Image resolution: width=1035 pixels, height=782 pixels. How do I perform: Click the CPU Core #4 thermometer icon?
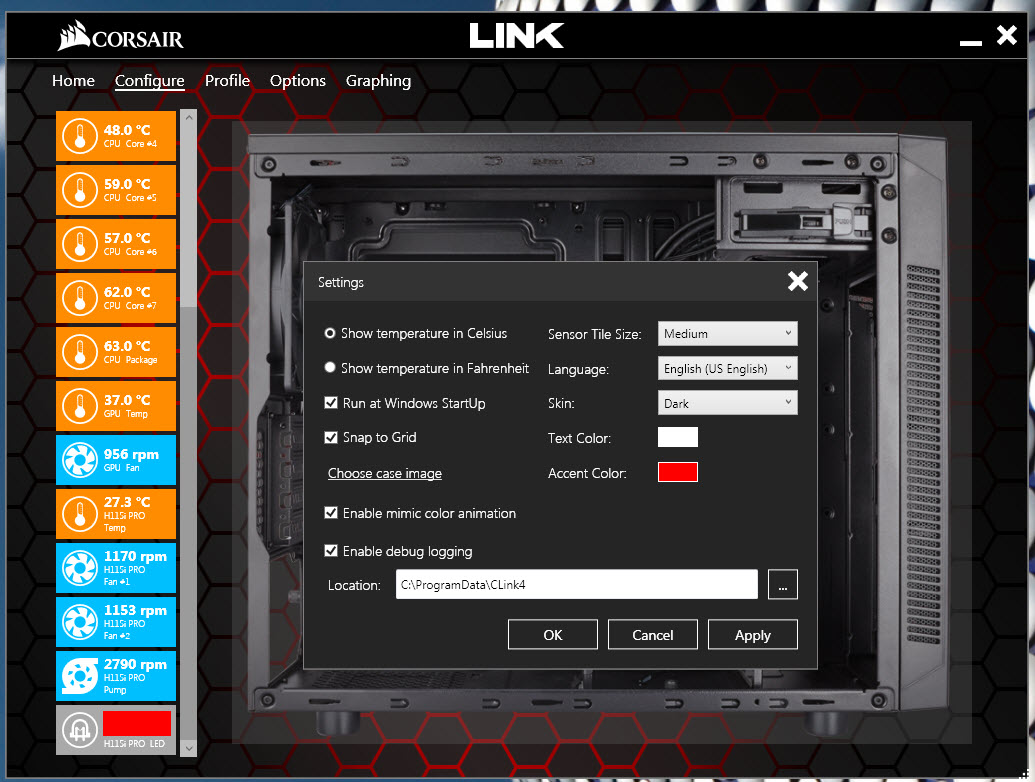pyautogui.click(x=80, y=136)
